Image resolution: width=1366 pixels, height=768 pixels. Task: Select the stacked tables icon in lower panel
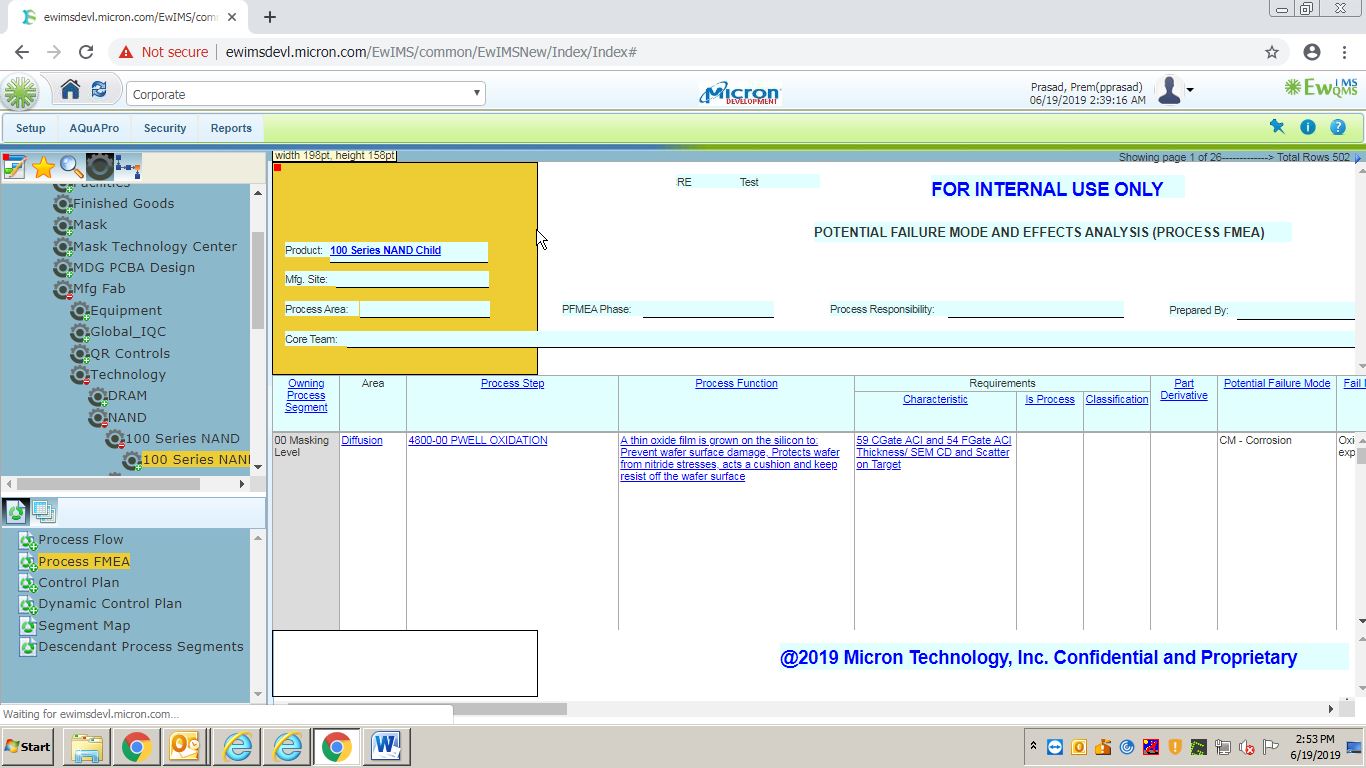pyautogui.click(x=44, y=512)
